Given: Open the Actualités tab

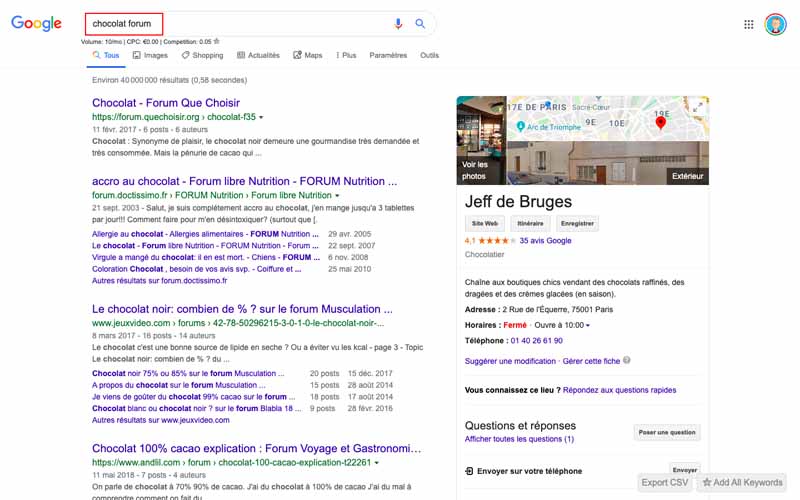Looking at the screenshot, I should tap(258, 55).
